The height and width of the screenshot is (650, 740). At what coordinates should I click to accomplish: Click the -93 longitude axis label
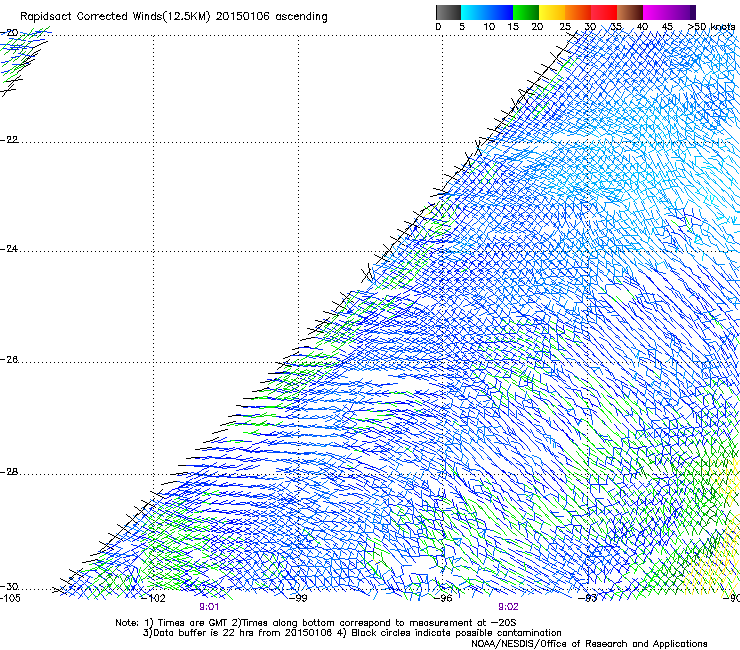[588, 599]
